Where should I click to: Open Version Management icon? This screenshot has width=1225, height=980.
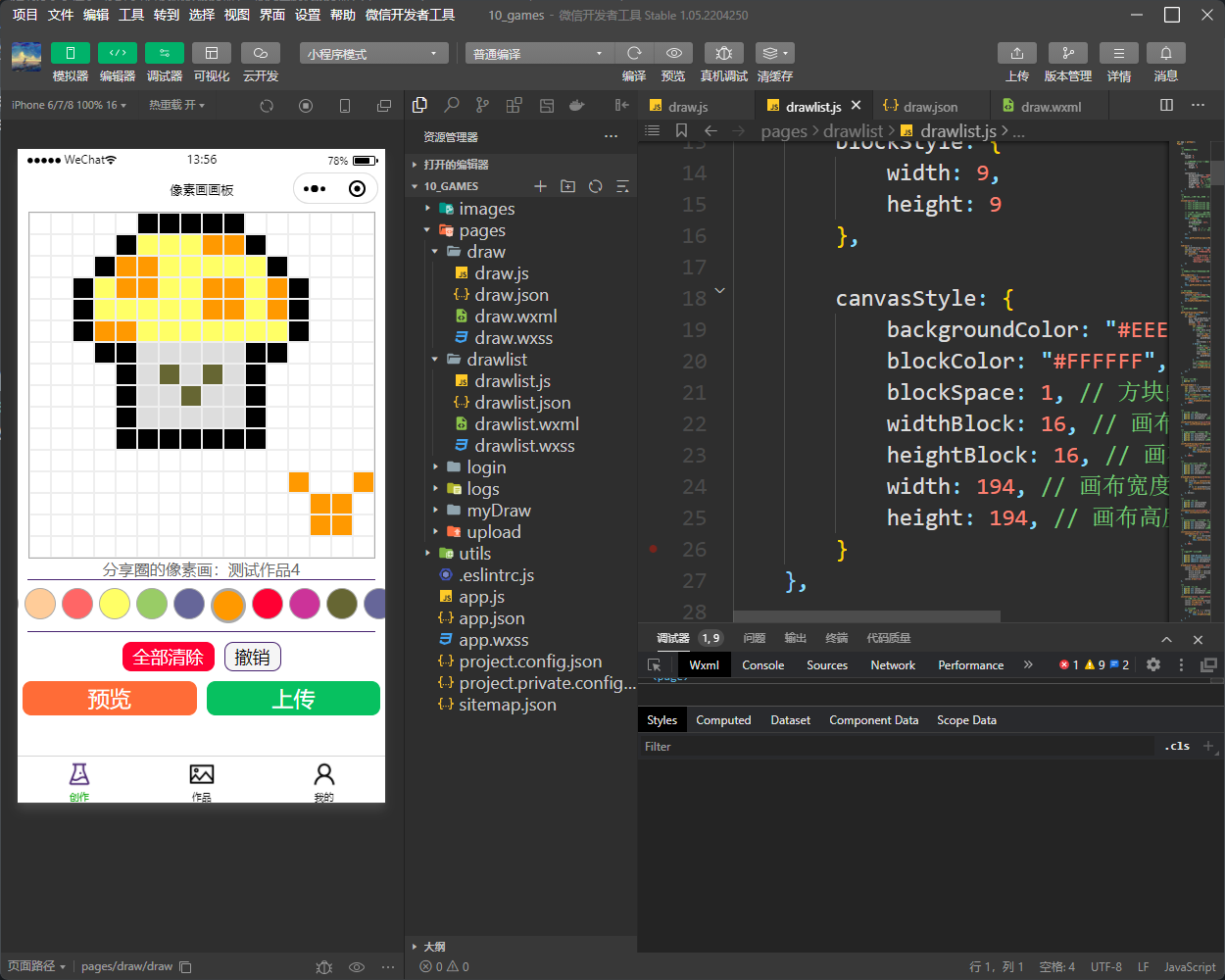(1067, 53)
